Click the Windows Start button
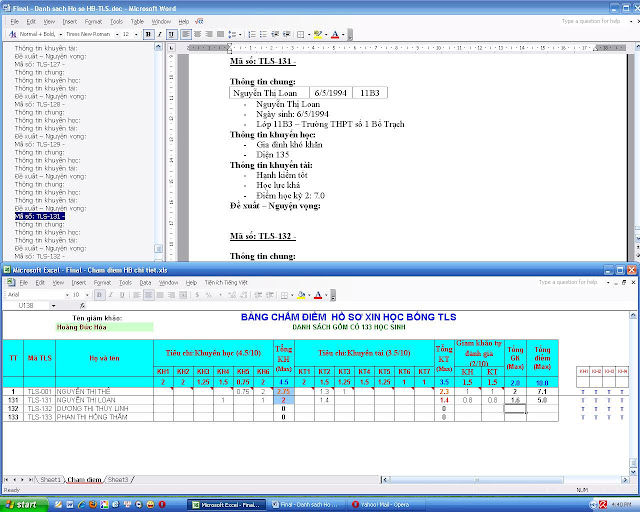Screen dimensions: 640x512 (21, 505)
